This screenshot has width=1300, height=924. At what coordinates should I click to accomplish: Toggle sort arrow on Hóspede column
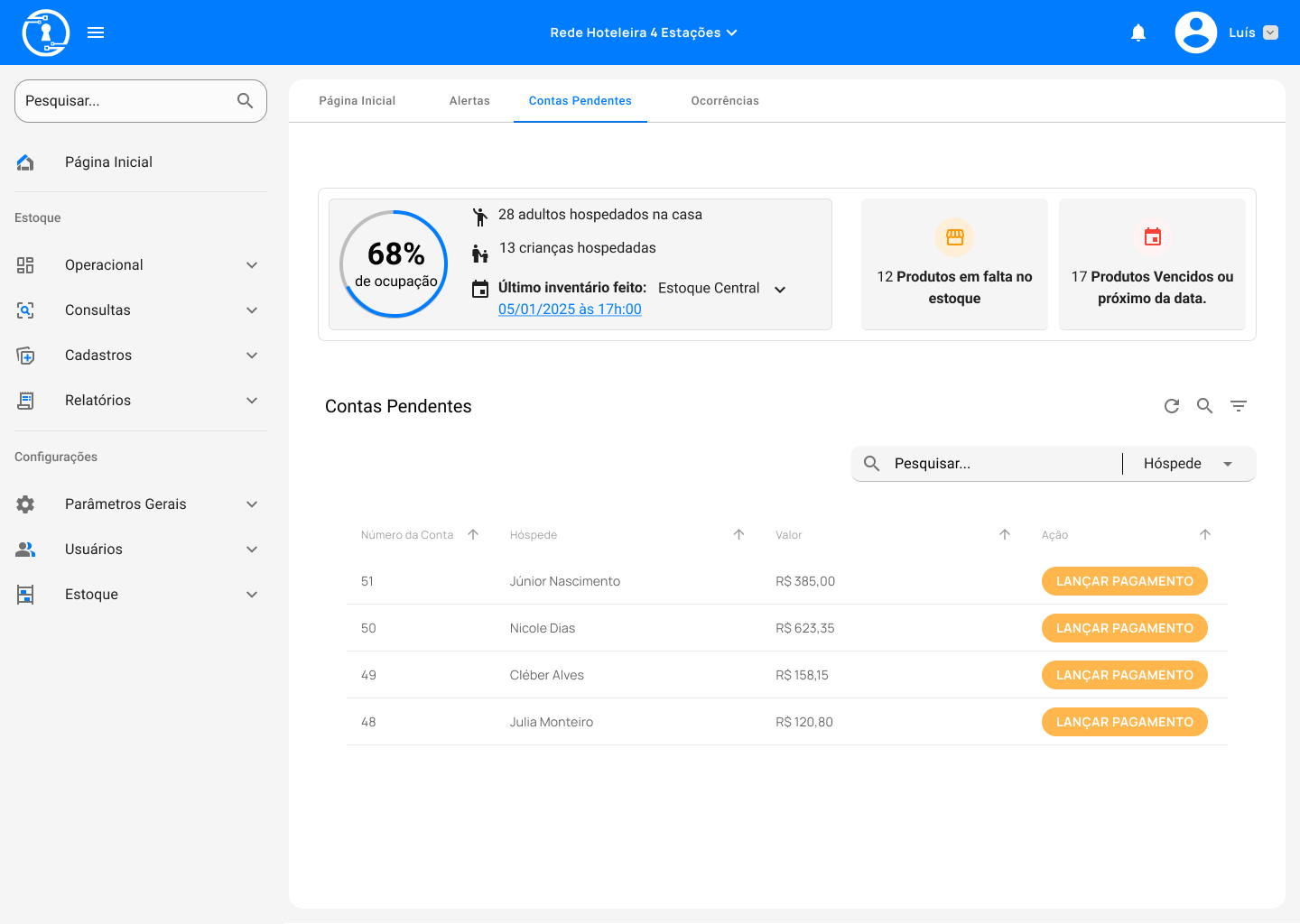(738, 534)
